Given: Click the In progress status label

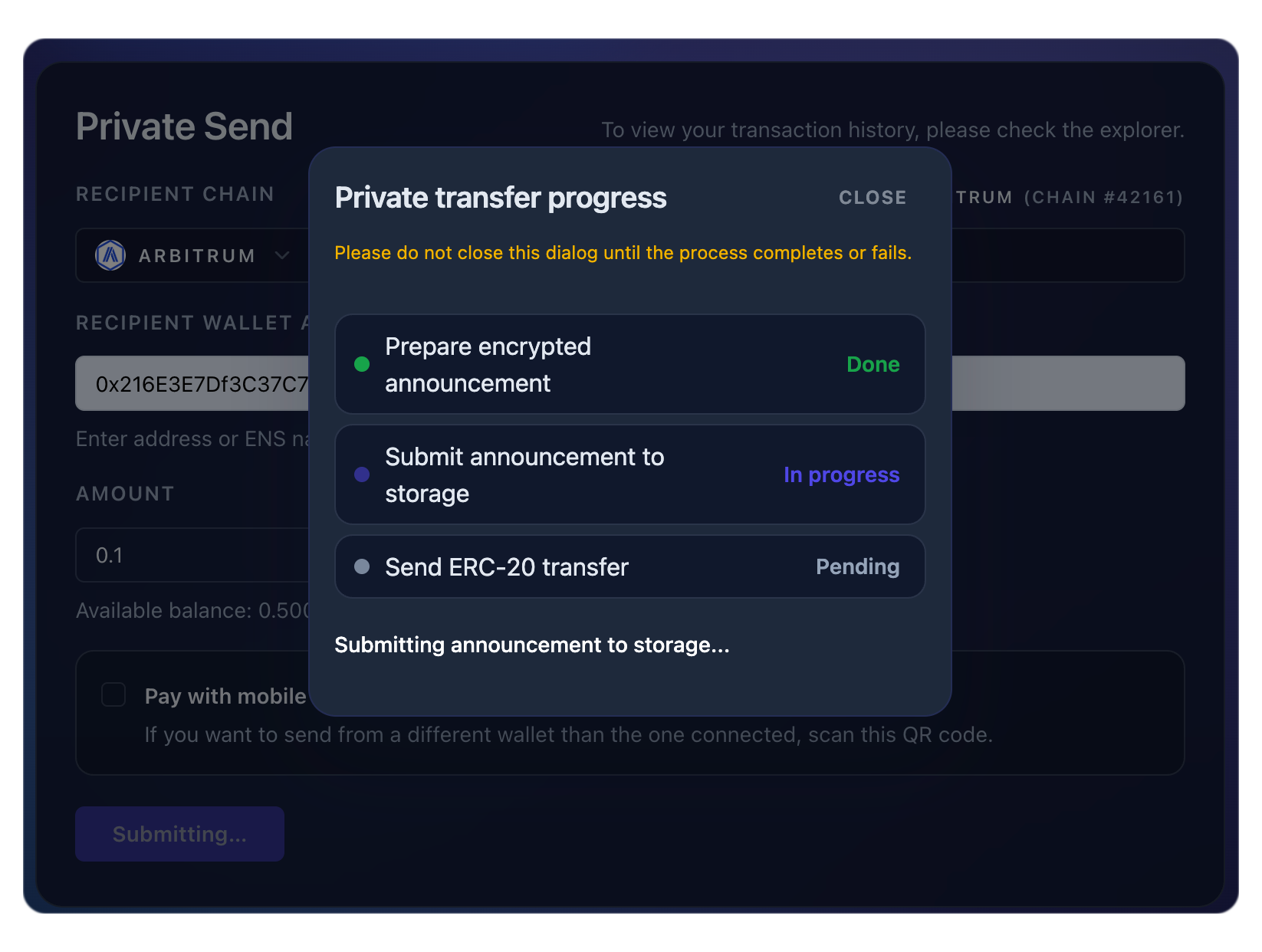Looking at the screenshot, I should [841, 474].
